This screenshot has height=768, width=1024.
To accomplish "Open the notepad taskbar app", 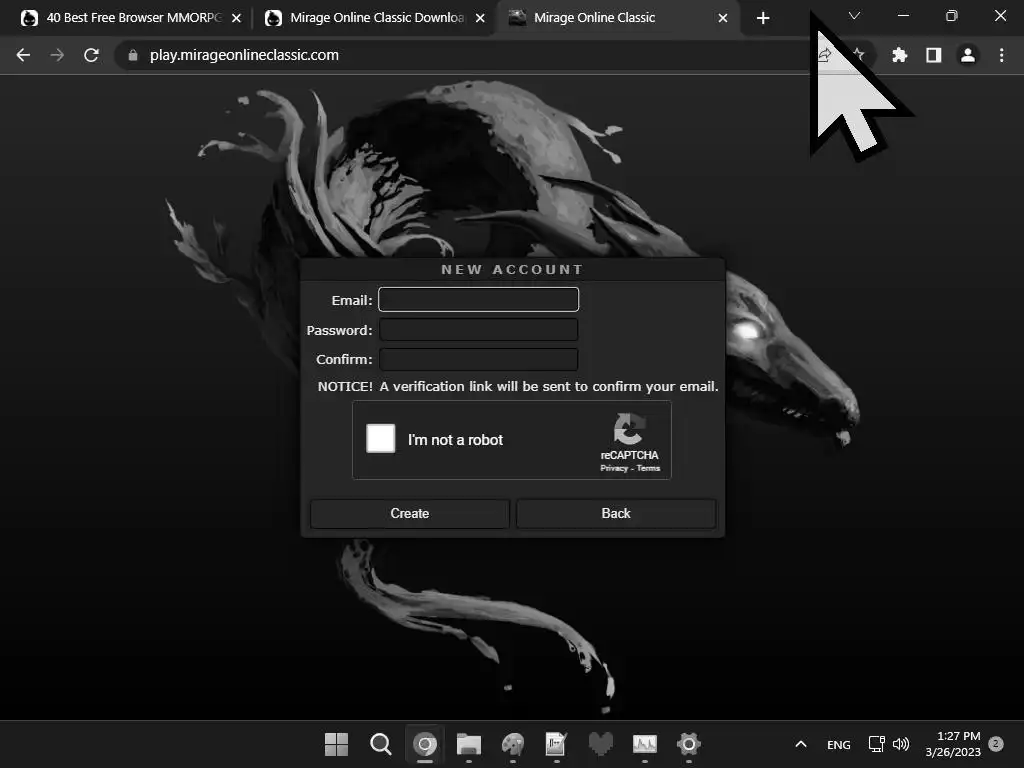I will pos(556,744).
